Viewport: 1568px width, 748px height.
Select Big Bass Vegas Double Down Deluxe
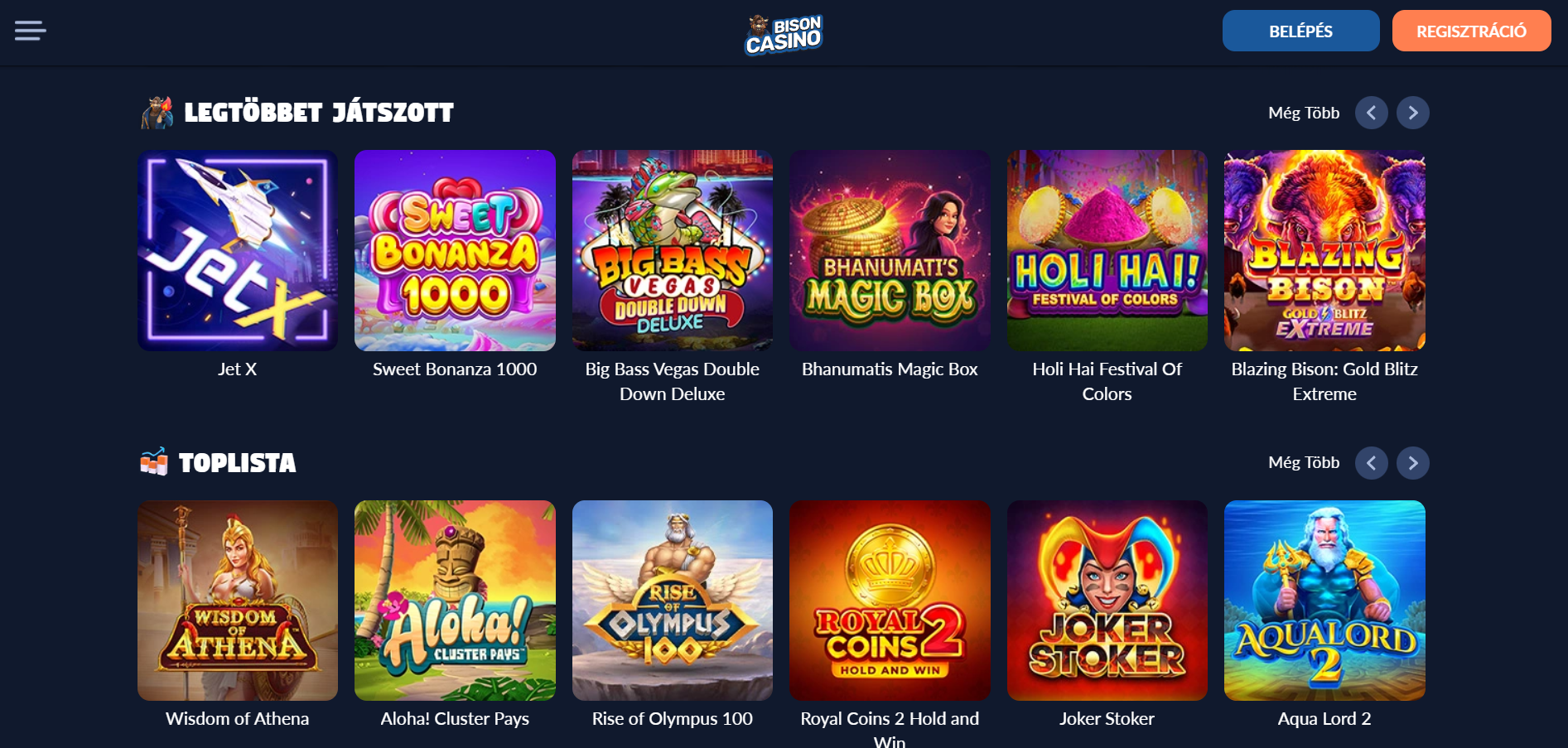click(x=673, y=250)
